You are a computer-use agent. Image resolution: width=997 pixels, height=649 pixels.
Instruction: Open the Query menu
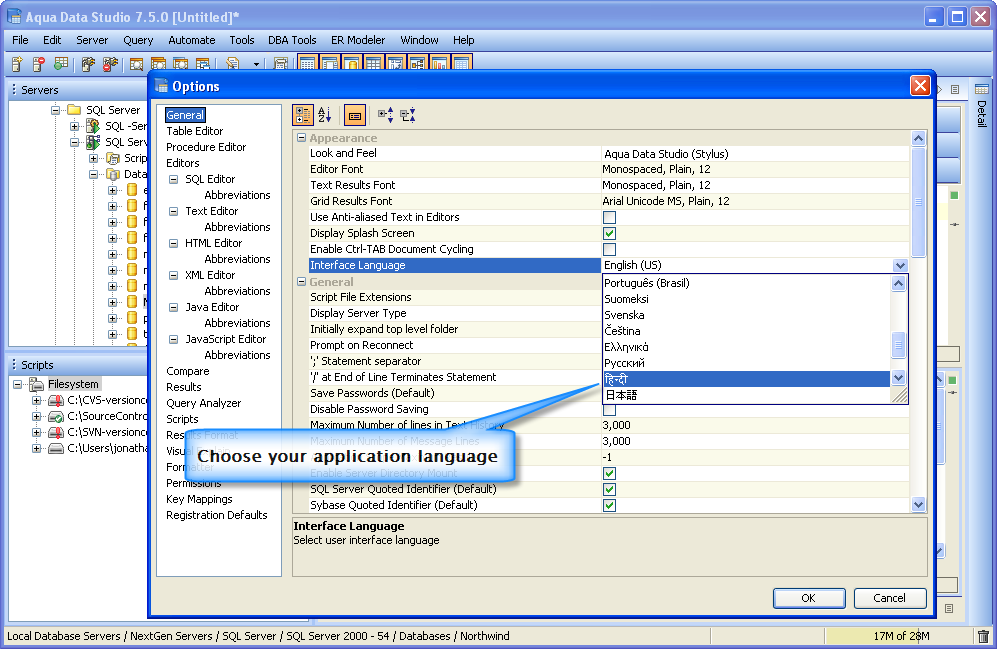point(138,40)
